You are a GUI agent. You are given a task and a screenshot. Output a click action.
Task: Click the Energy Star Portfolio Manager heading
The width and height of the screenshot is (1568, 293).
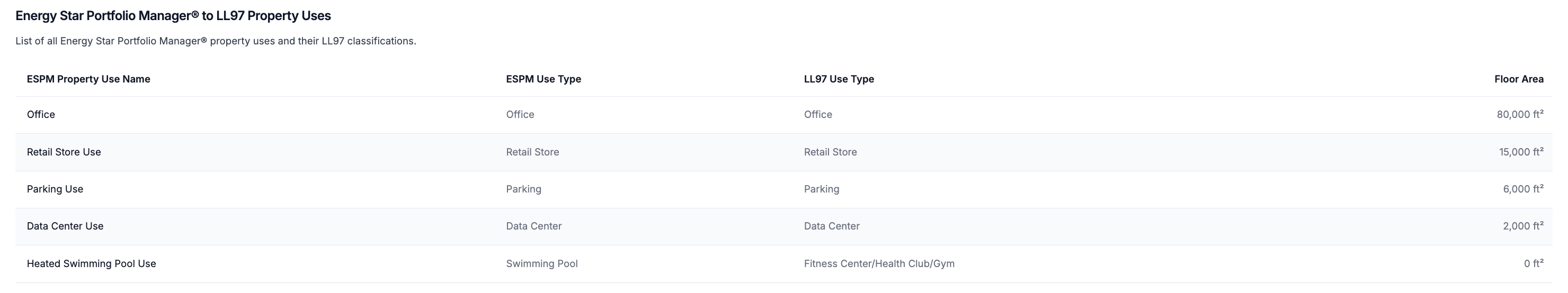173,16
